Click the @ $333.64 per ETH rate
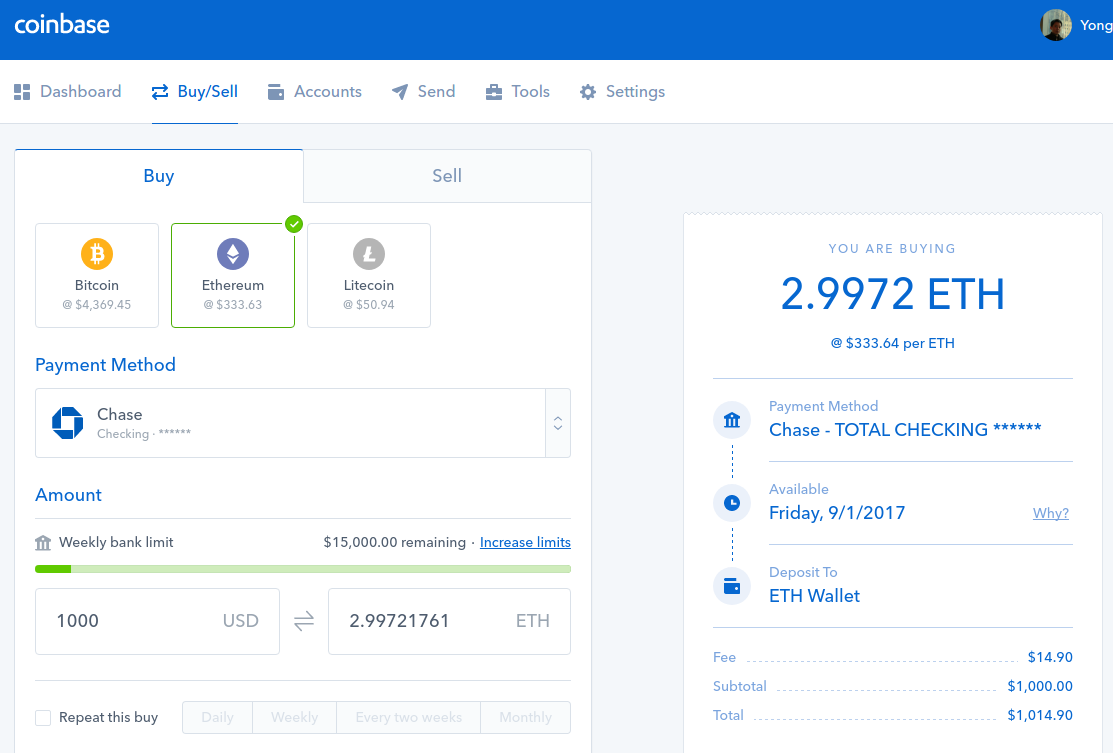 click(x=892, y=343)
